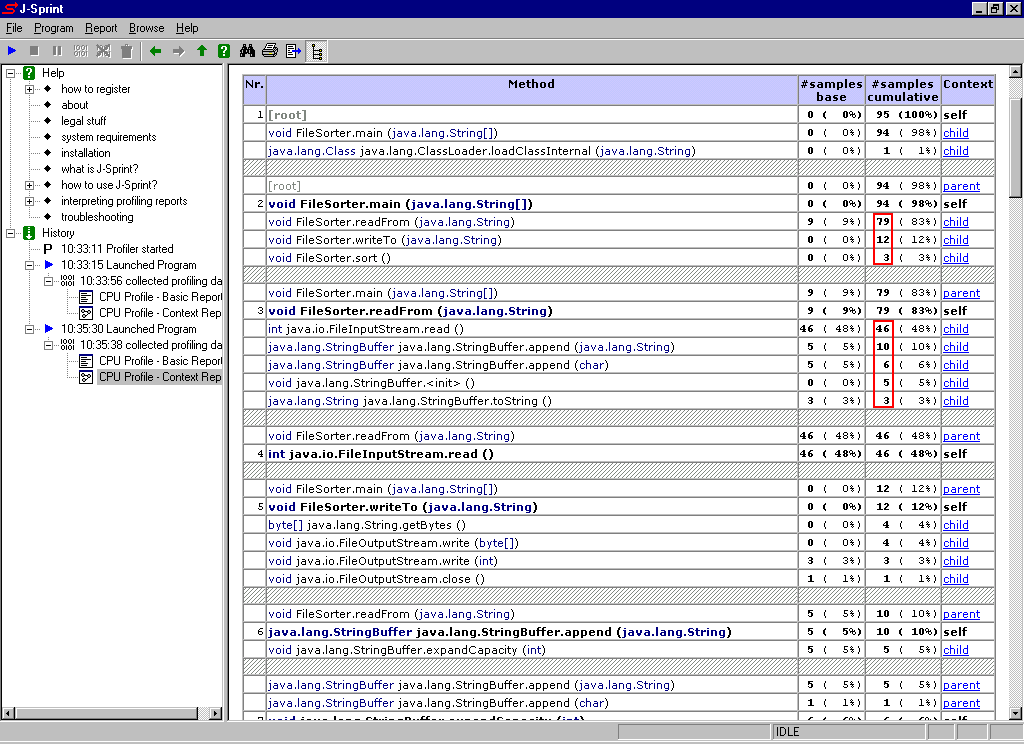Image resolution: width=1024 pixels, height=744 pixels.
Task: Open the Report menu
Action: pos(101,28)
